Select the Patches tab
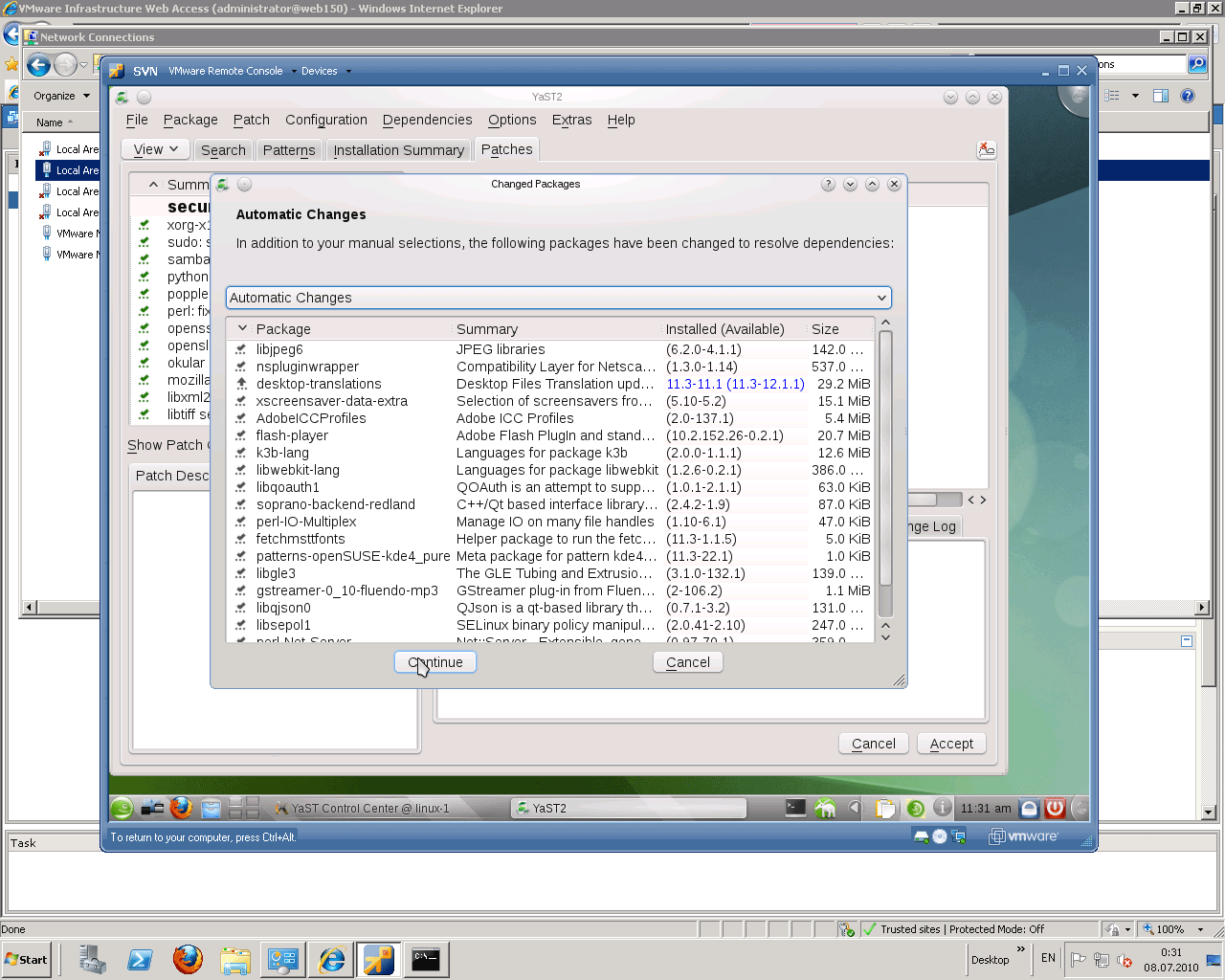 [x=507, y=149]
